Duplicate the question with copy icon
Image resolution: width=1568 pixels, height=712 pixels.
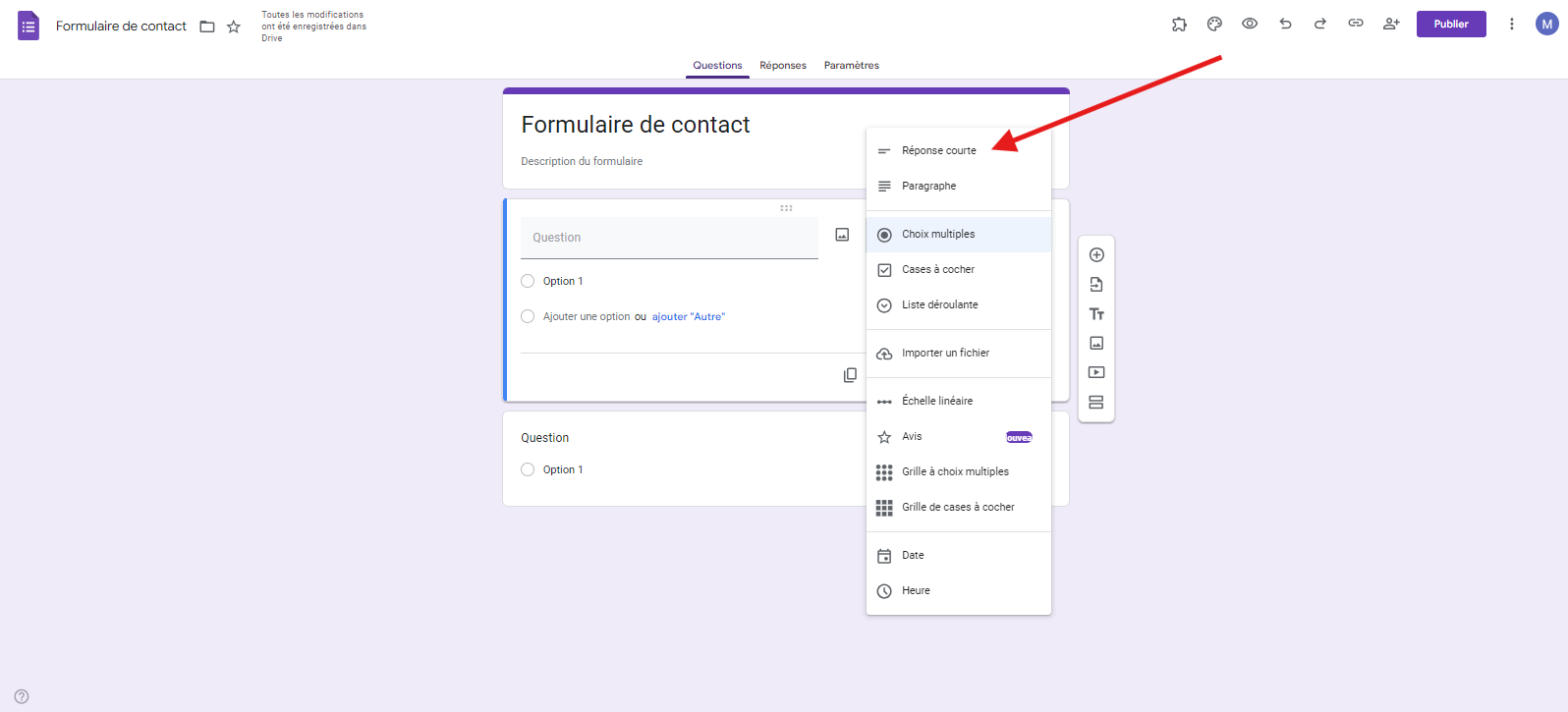[x=850, y=375]
